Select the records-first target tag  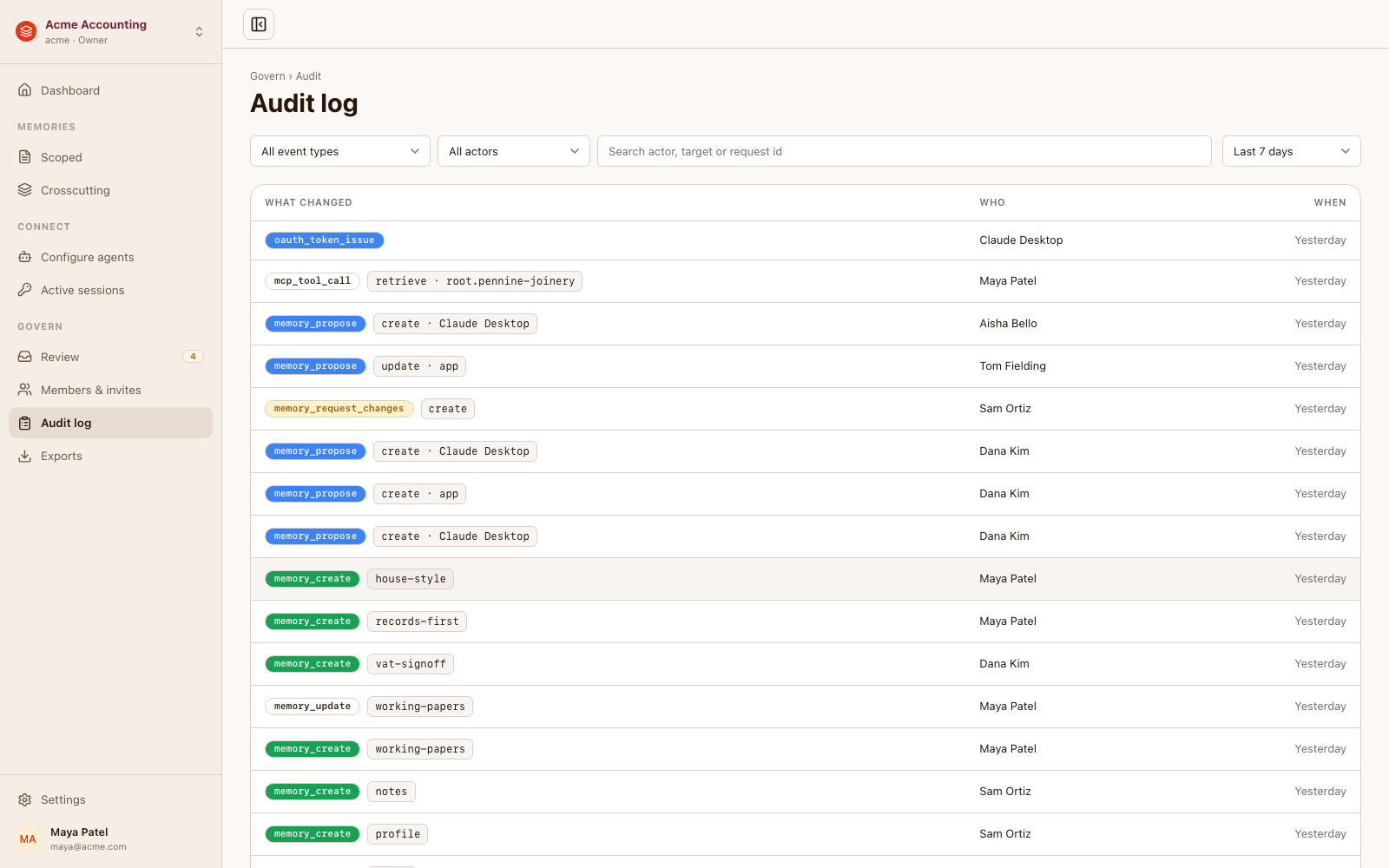[x=418, y=621]
